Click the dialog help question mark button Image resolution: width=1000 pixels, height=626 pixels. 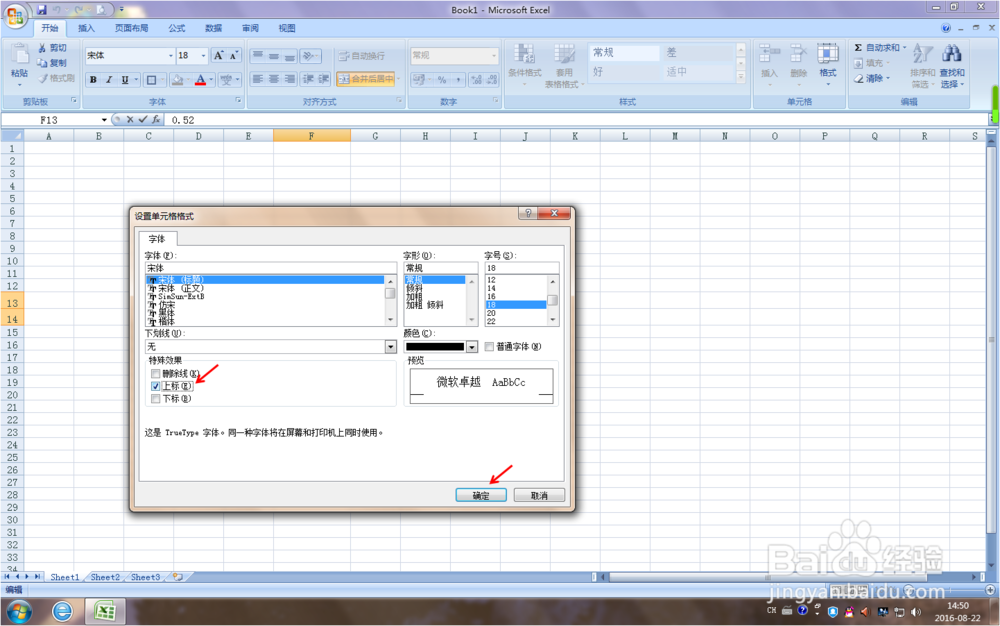[x=527, y=214]
